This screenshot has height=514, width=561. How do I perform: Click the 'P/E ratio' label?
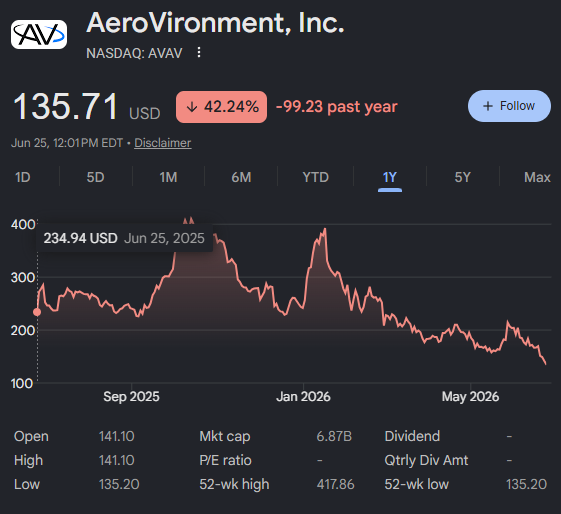225,460
